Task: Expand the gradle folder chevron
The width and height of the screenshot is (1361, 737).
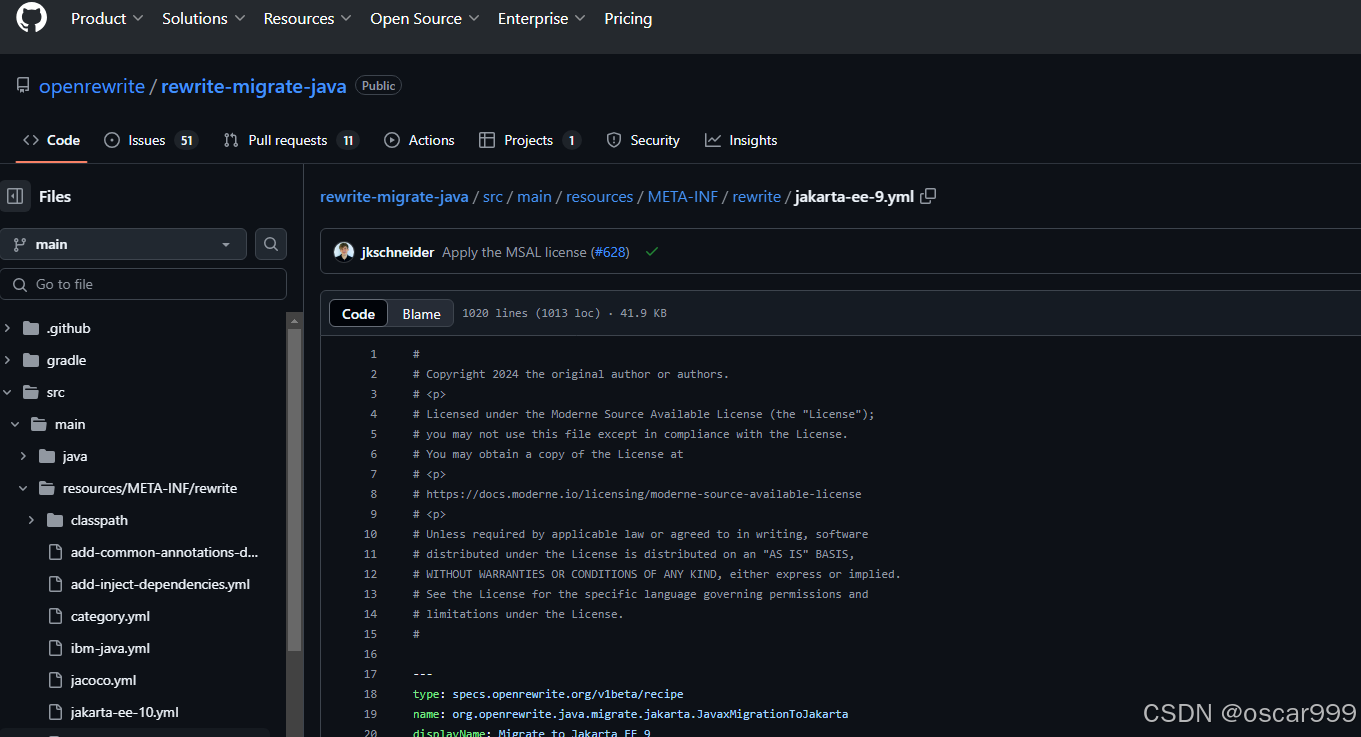Action: click(x=8, y=360)
